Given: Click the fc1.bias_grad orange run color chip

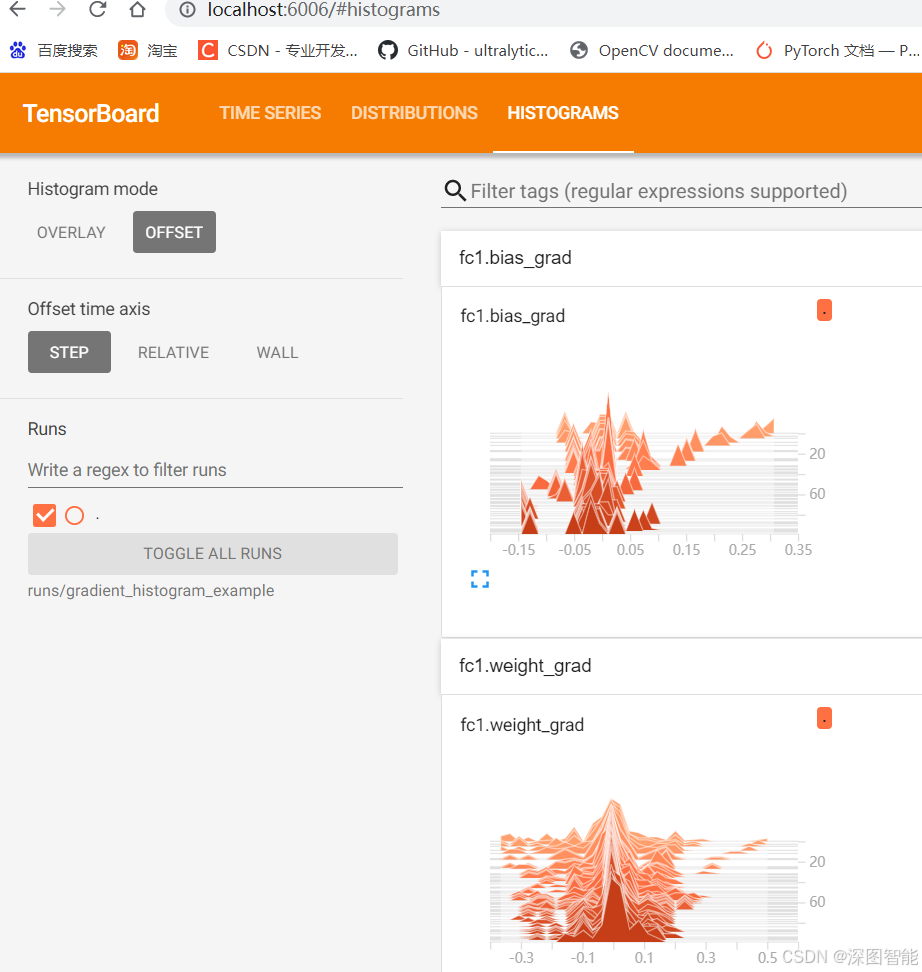Looking at the screenshot, I should pos(824,311).
